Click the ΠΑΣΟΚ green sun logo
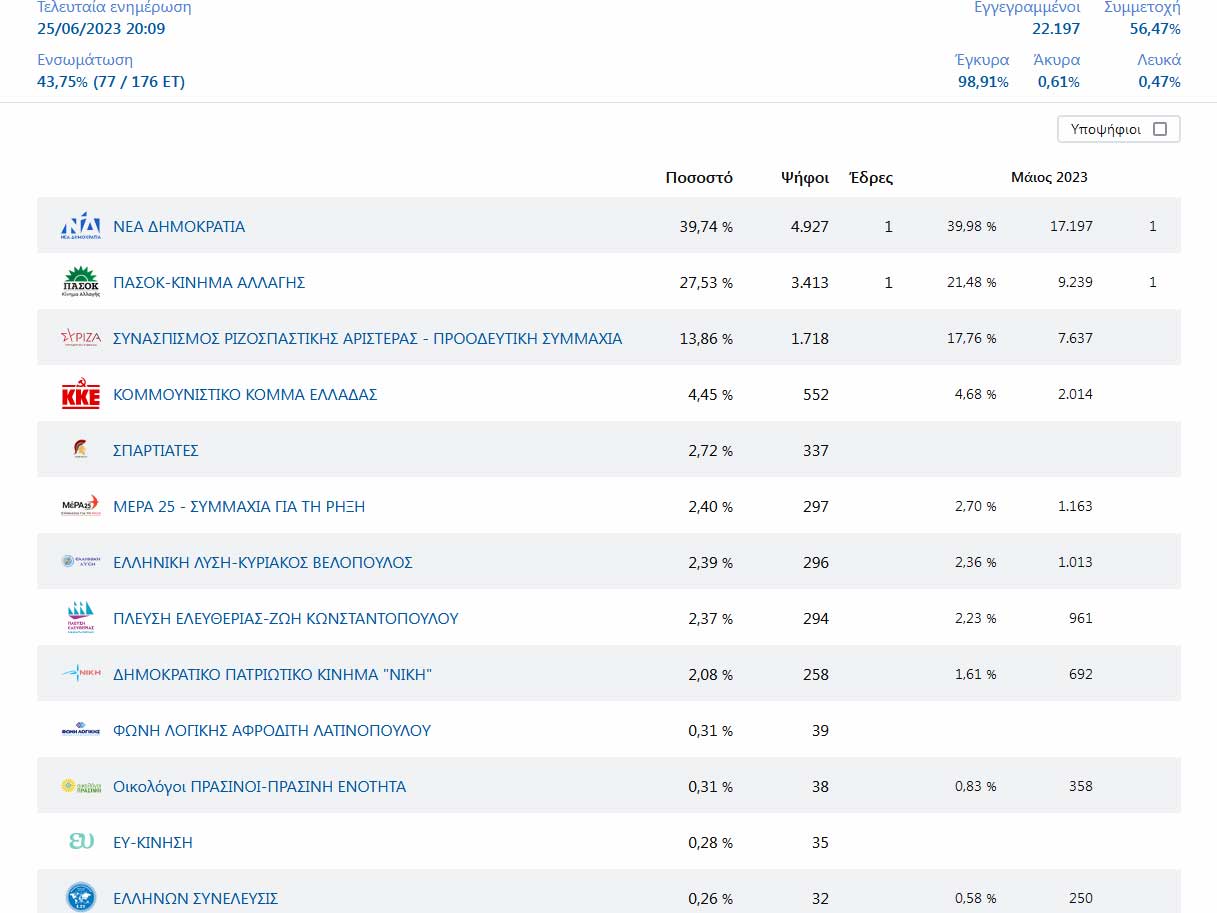Viewport: 1217px width, 913px height. (81, 282)
